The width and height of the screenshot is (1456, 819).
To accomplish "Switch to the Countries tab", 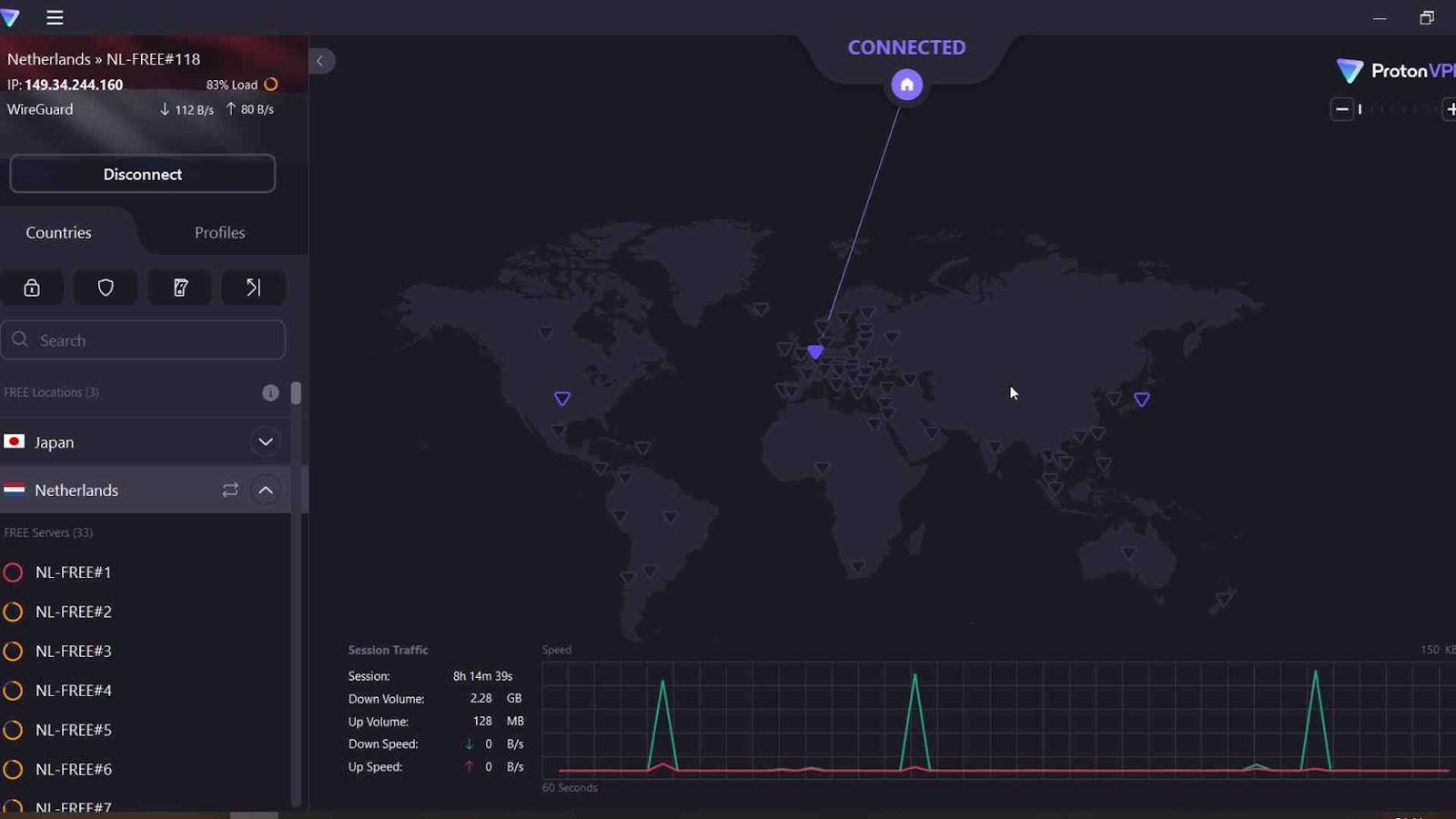I will coord(58,232).
